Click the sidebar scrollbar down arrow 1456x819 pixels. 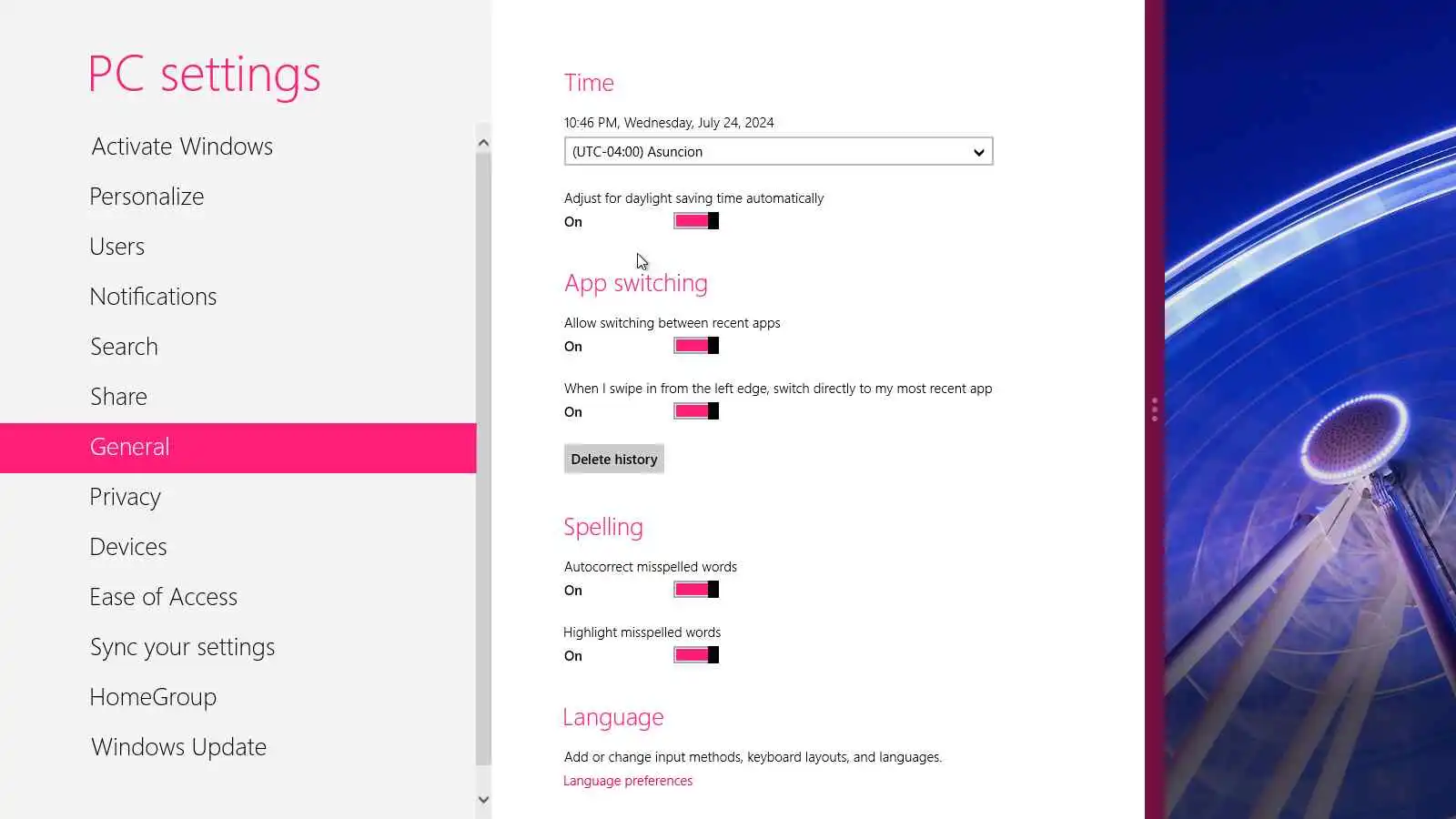(483, 800)
